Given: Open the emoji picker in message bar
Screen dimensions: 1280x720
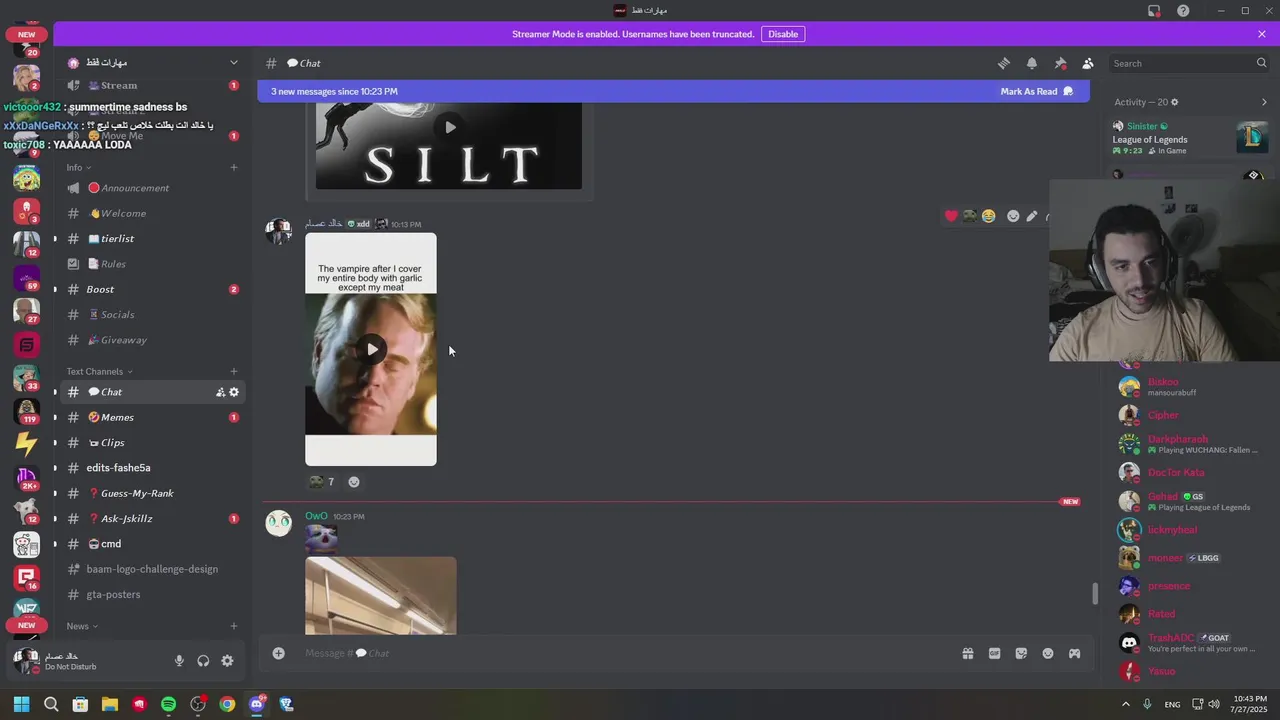Looking at the screenshot, I should [1048, 653].
